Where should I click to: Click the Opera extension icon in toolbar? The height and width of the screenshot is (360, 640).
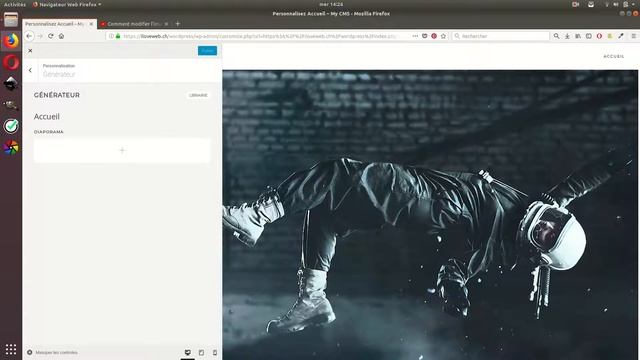[599, 36]
